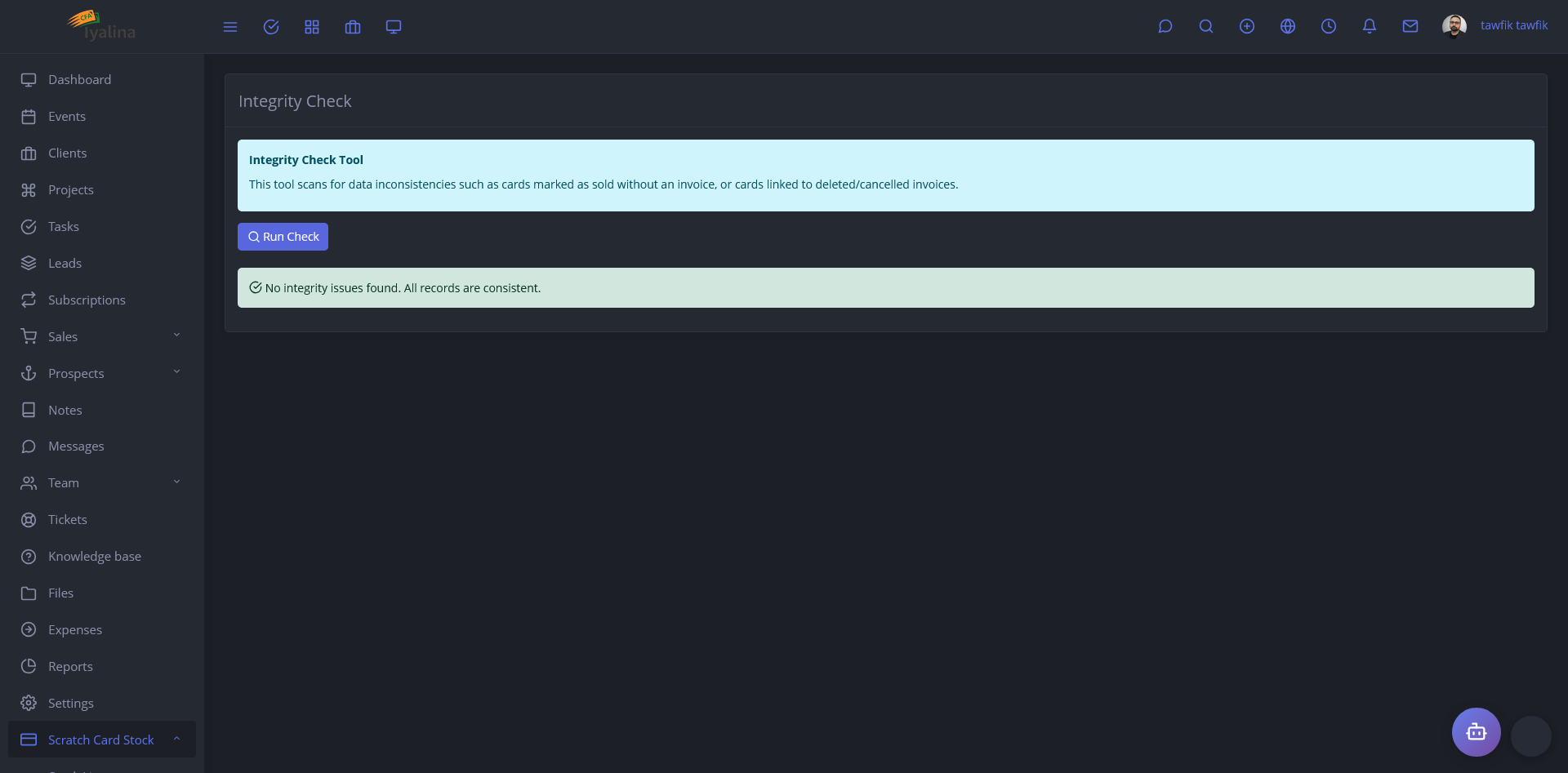Open the purple robot assistant button

pos(1476,732)
